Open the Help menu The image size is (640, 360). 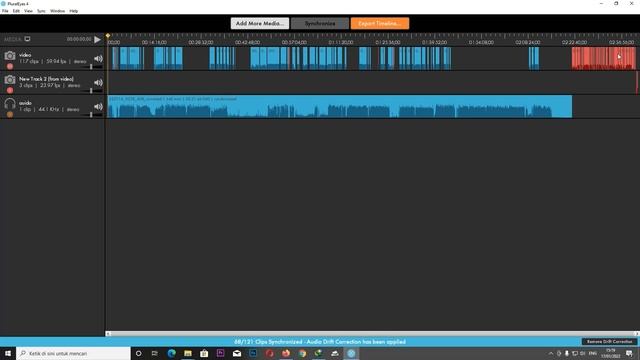(73, 11)
